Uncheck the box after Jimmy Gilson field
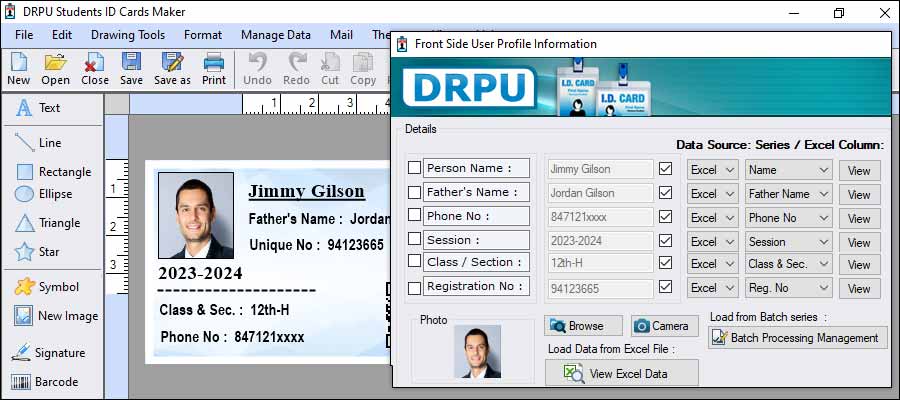The image size is (900, 400). coord(665,169)
